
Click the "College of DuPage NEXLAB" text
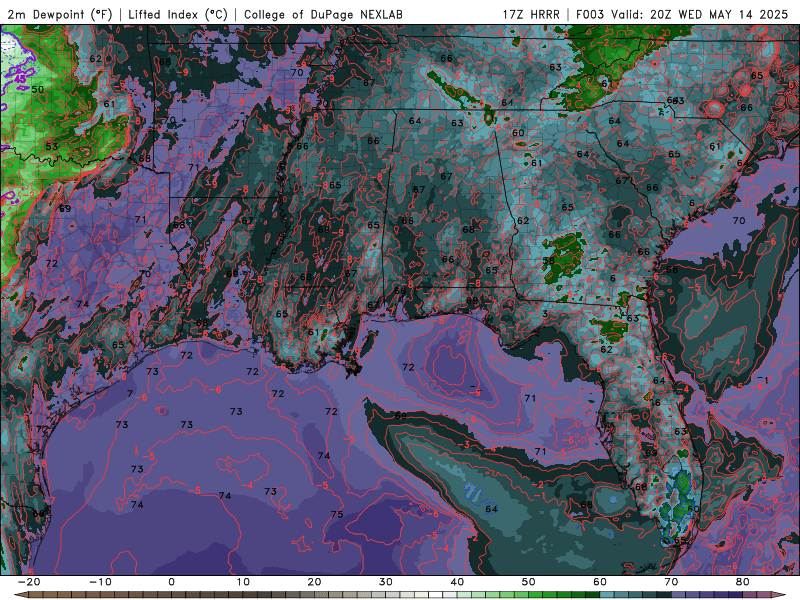pyautogui.click(x=323, y=14)
